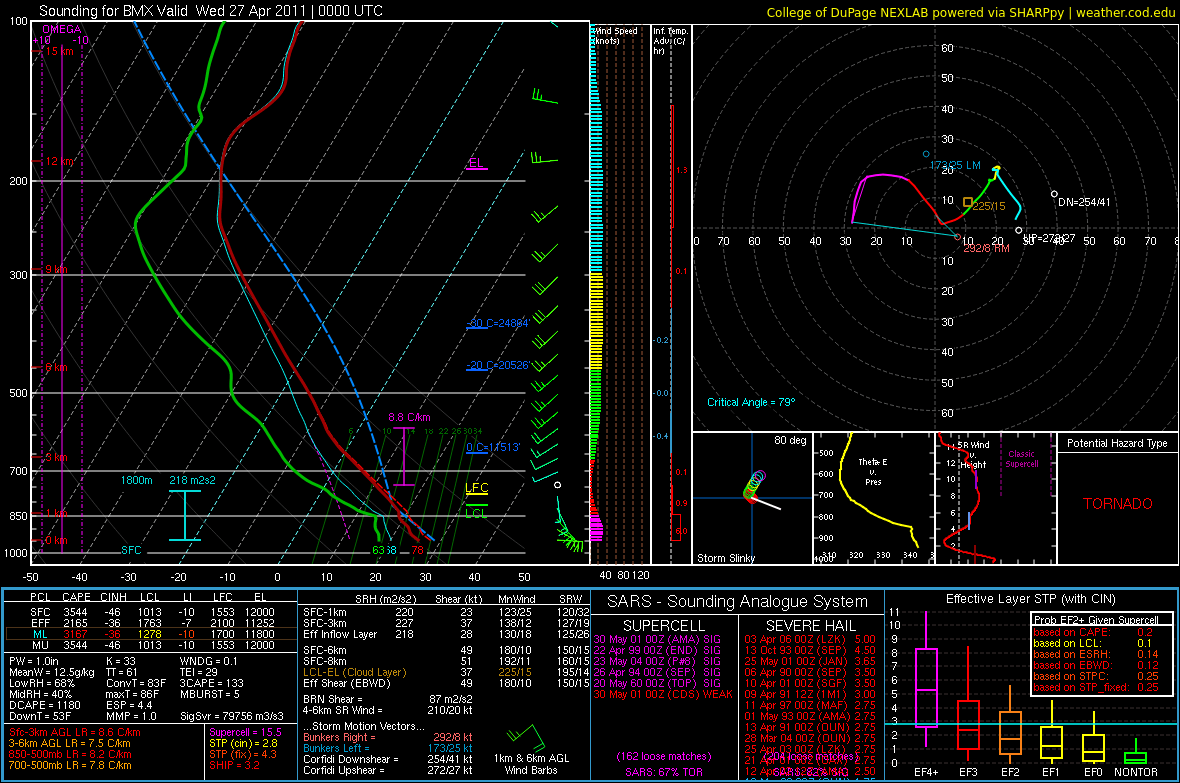Click the Eff Inflow Layer row label
Image resolution: width=1180 pixels, height=783 pixels.
pos(340,634)
